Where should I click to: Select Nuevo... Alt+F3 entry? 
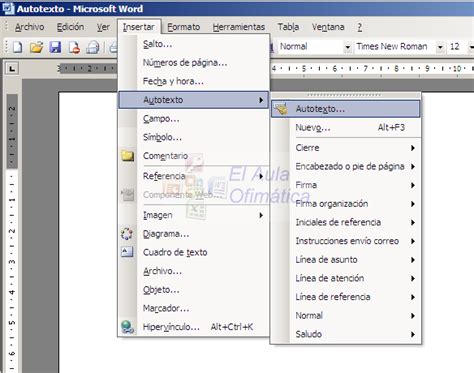tap(346, 127)
